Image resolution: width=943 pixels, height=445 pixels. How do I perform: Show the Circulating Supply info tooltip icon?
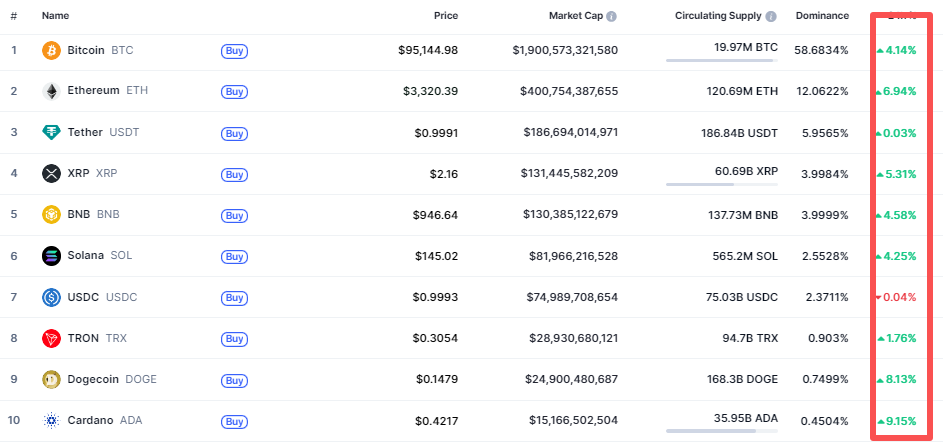point(771,17)
